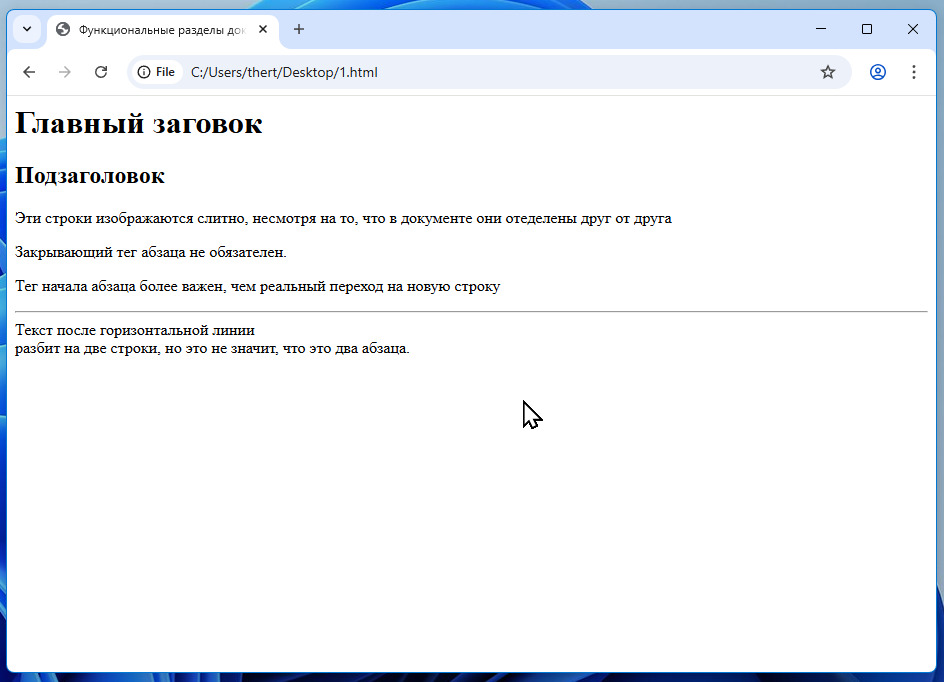The height and width of the screenshot is (682, 944).
Task: Open a new tab with the plus button
Action: pyautogui.click(x=299, y=29)
